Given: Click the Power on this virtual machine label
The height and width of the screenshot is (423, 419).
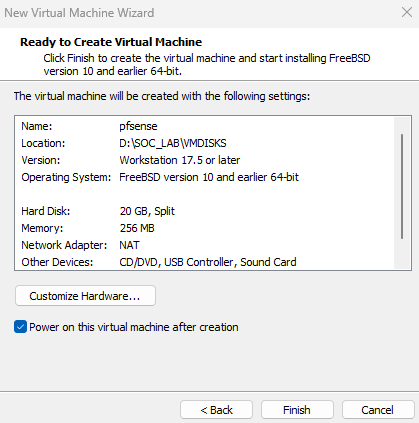Looking at the screenshot, I should tap(134, 327).
